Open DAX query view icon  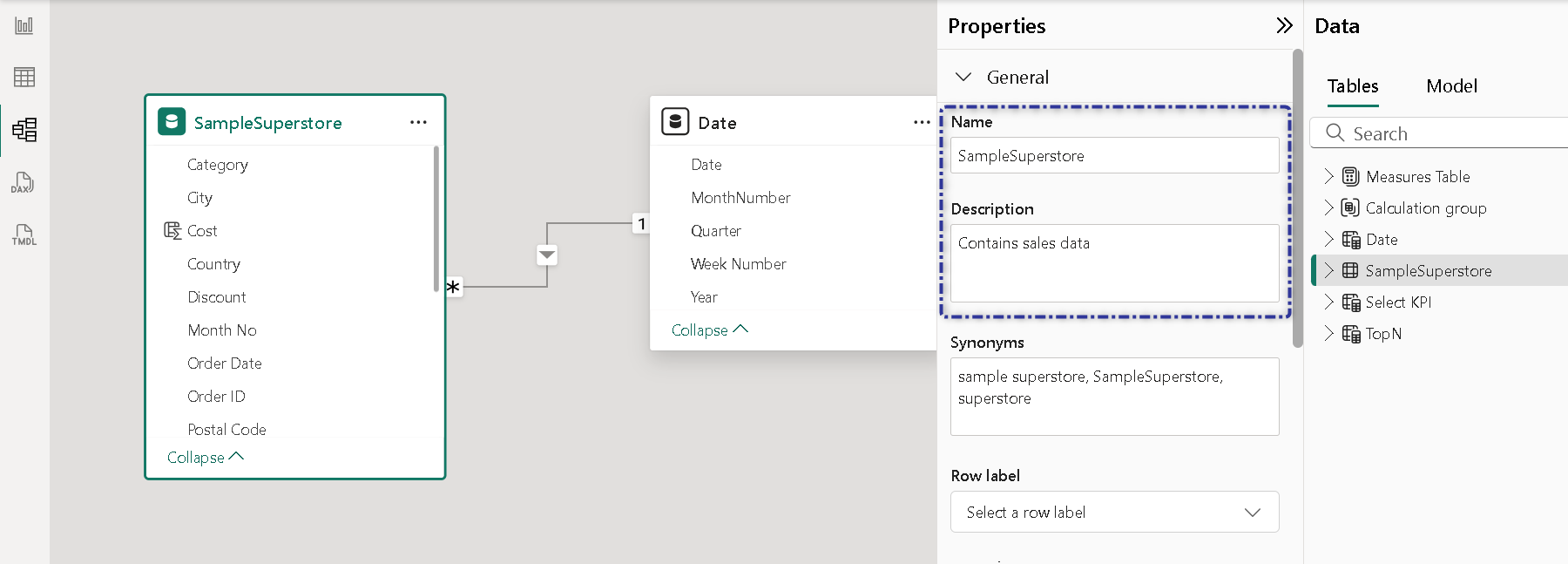[x=24, y=182]
